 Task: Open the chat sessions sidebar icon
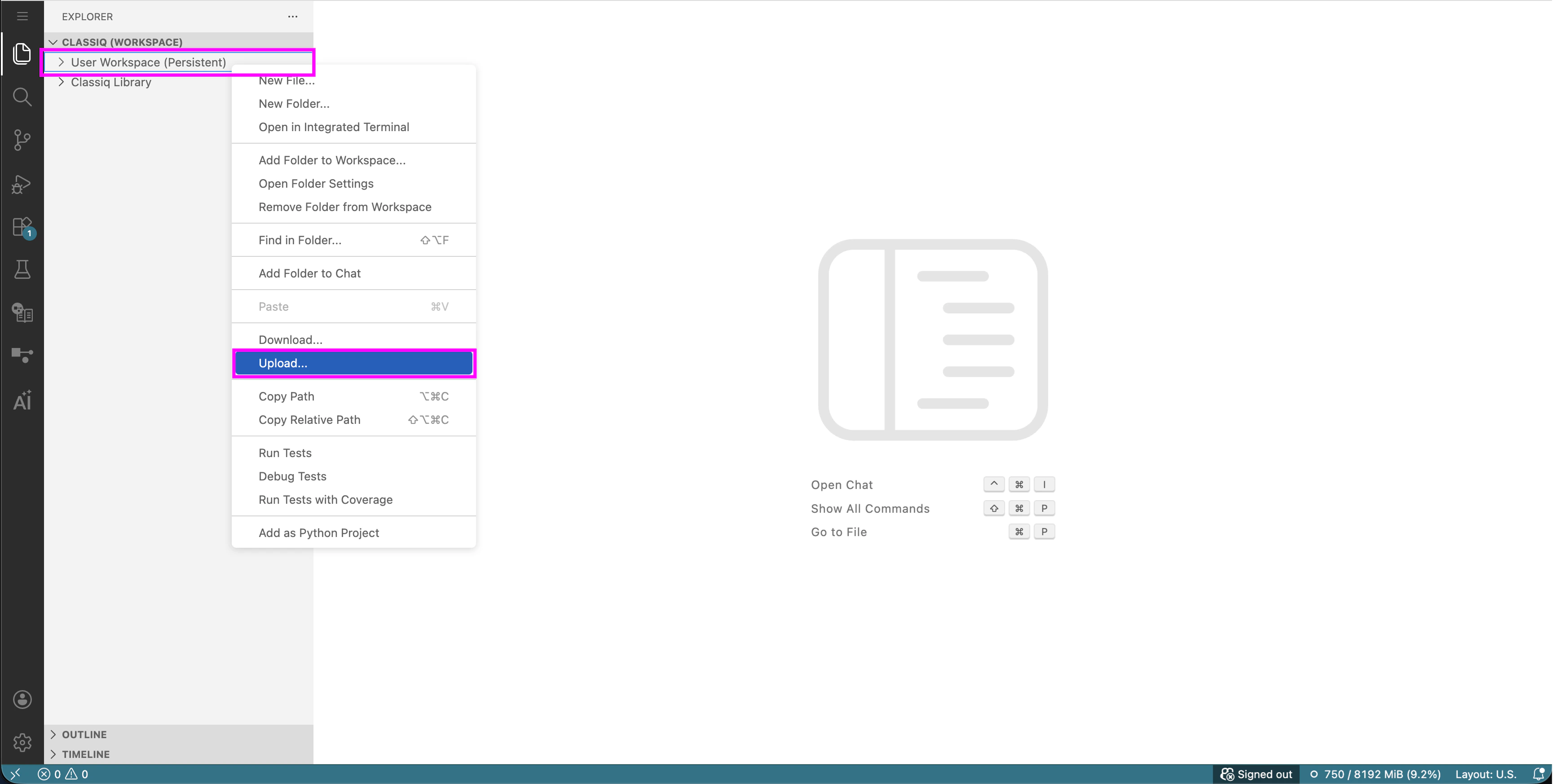pos(22,313)
